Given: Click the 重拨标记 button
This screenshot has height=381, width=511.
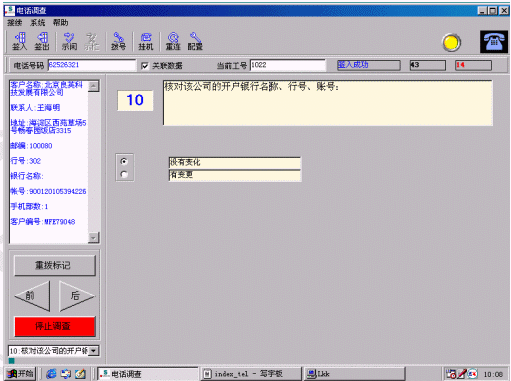Looking at the screenshot, I should point(55,265).
